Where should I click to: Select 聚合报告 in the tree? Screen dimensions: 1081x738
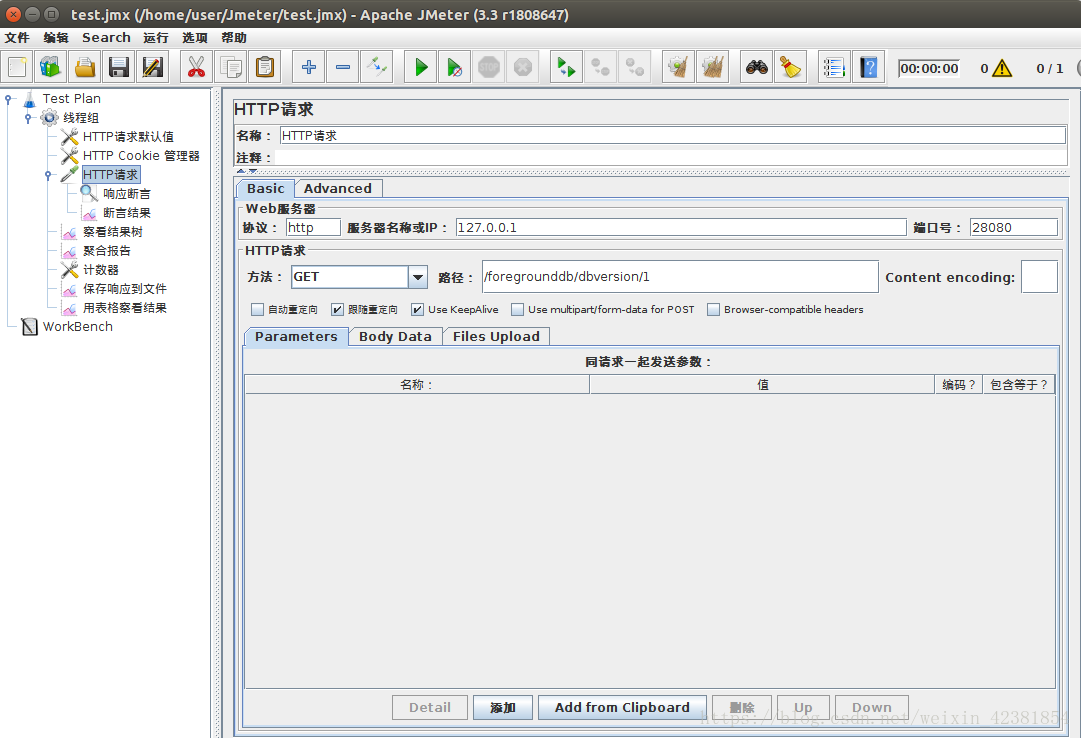pos(107,251)
